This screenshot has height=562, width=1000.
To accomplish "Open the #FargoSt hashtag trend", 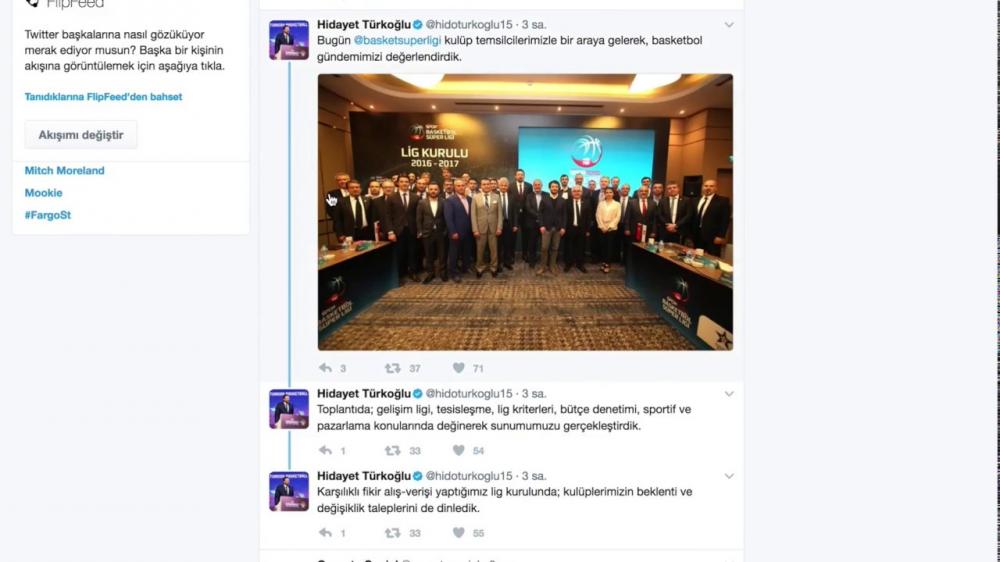I will (x=48, y=215).
